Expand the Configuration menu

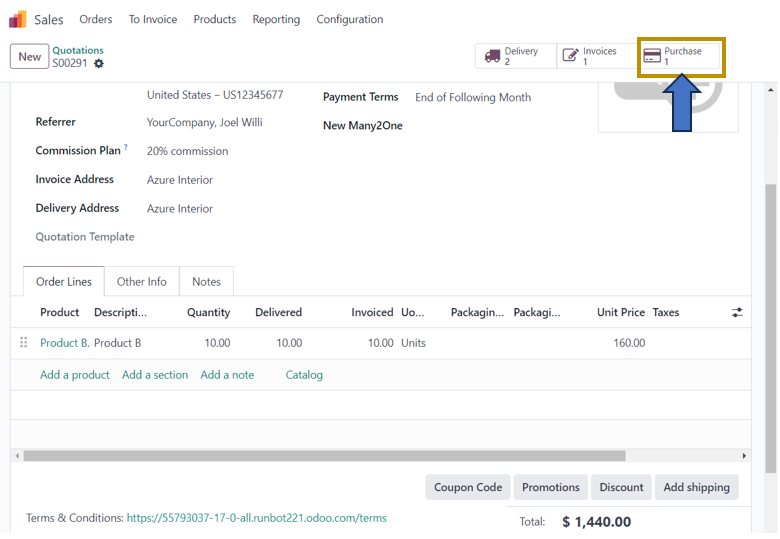tap(349, 20)
